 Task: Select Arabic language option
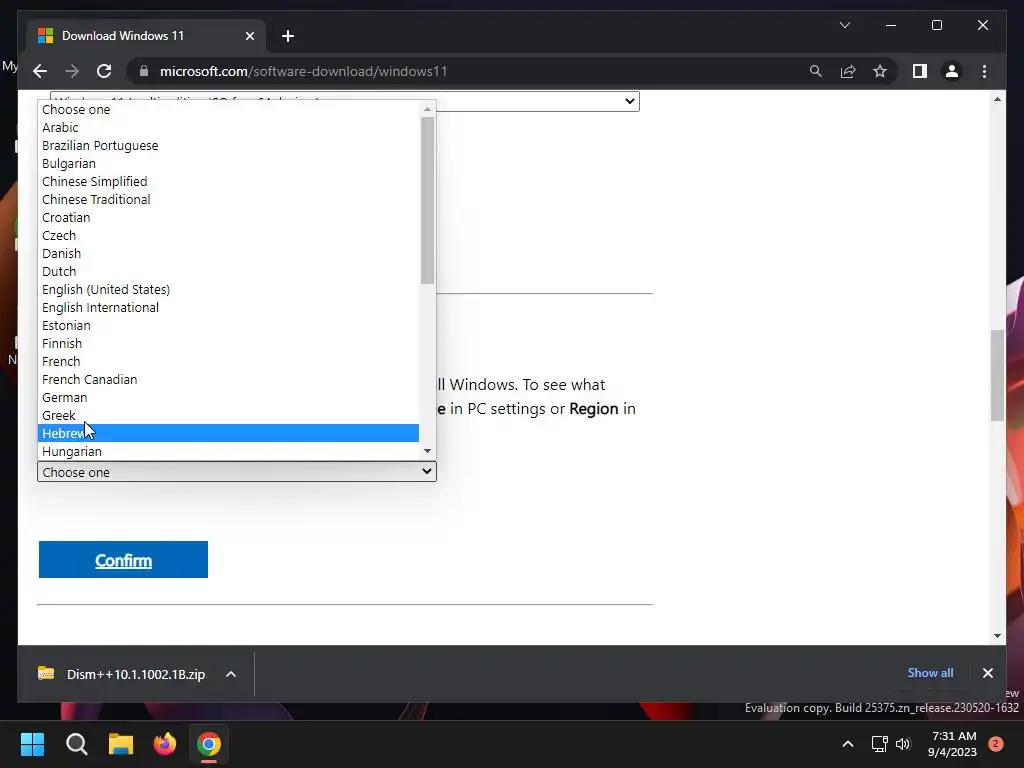click(x=228, y=127)
